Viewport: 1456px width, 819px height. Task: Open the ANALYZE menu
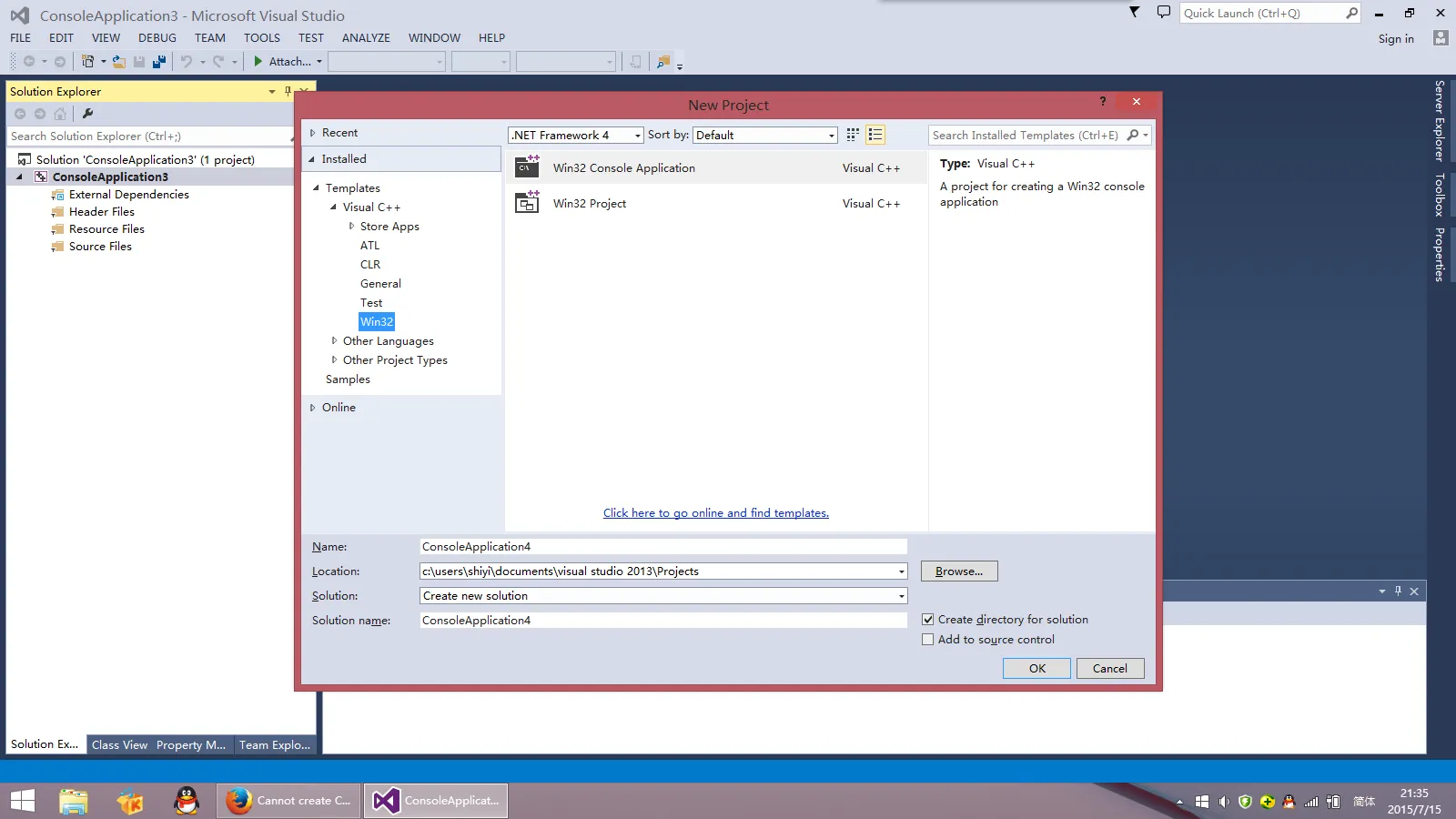click(x=366, y=38)
